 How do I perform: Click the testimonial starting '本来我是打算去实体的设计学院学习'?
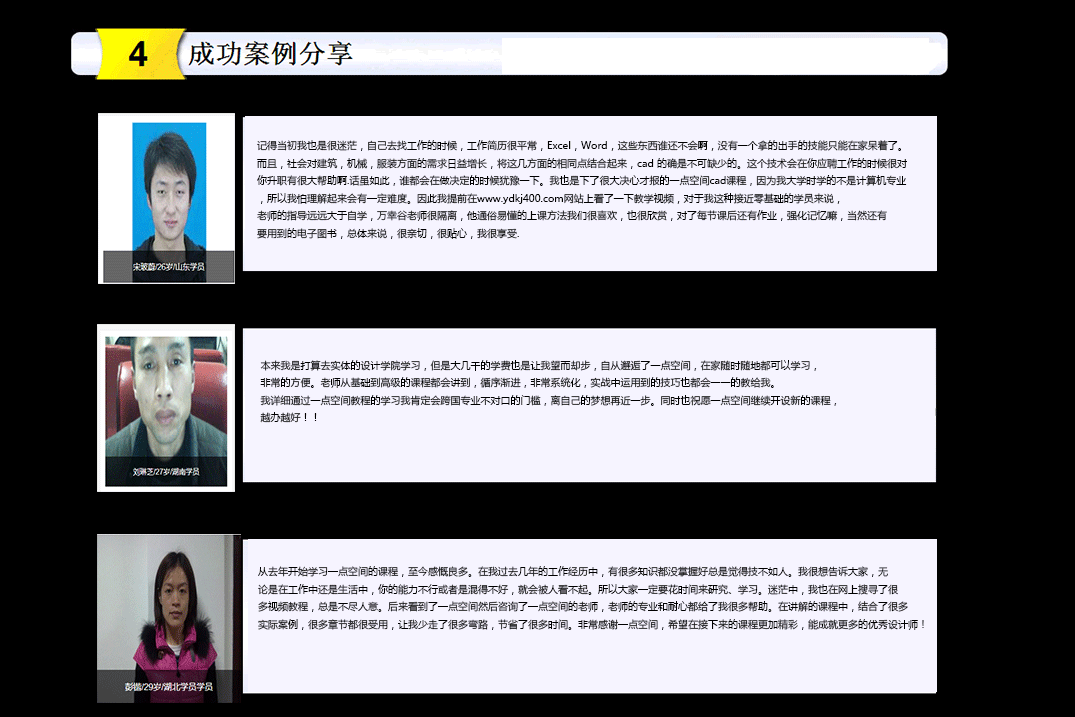590,405
